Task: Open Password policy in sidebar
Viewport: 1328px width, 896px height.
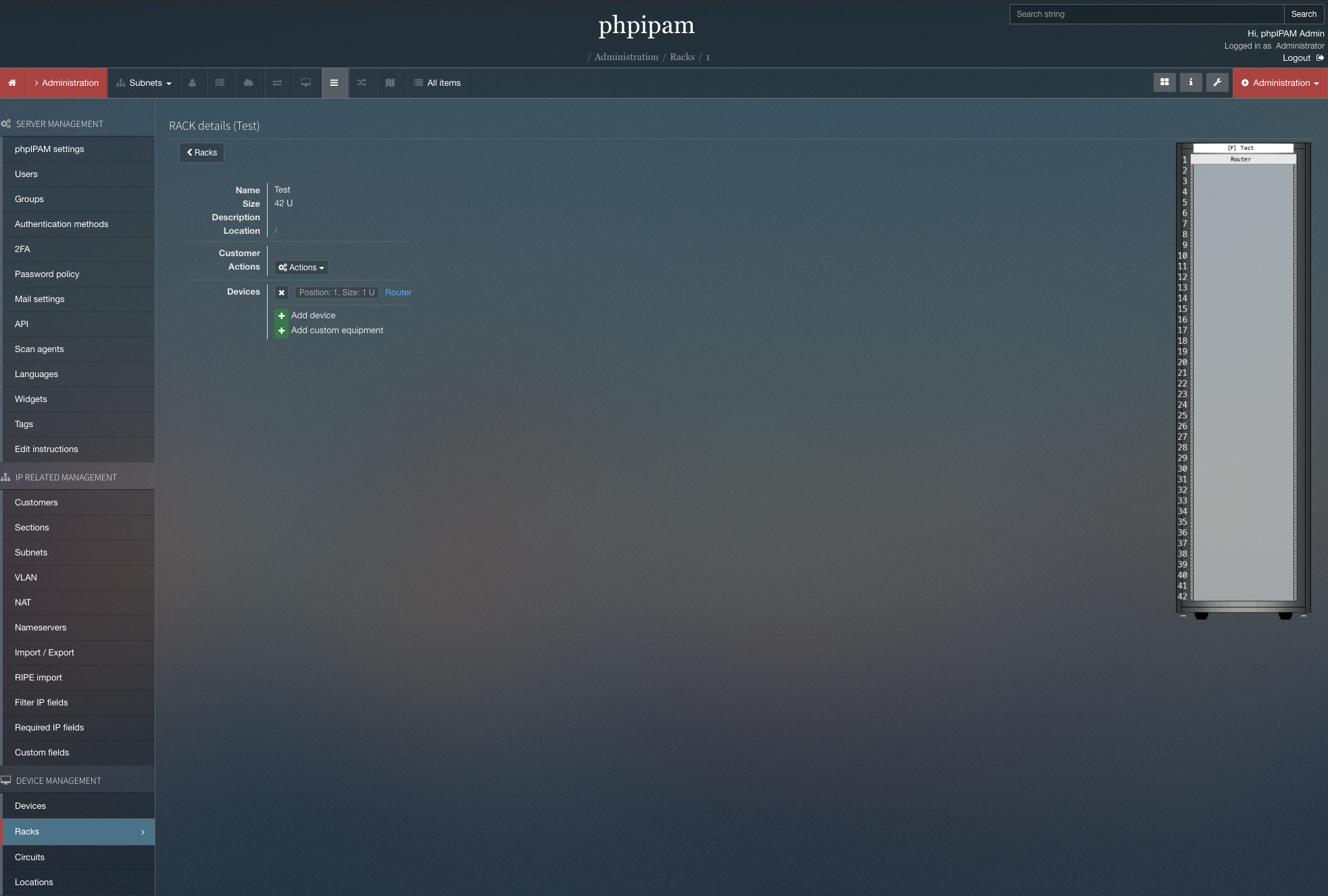Action: click(78, 274)
